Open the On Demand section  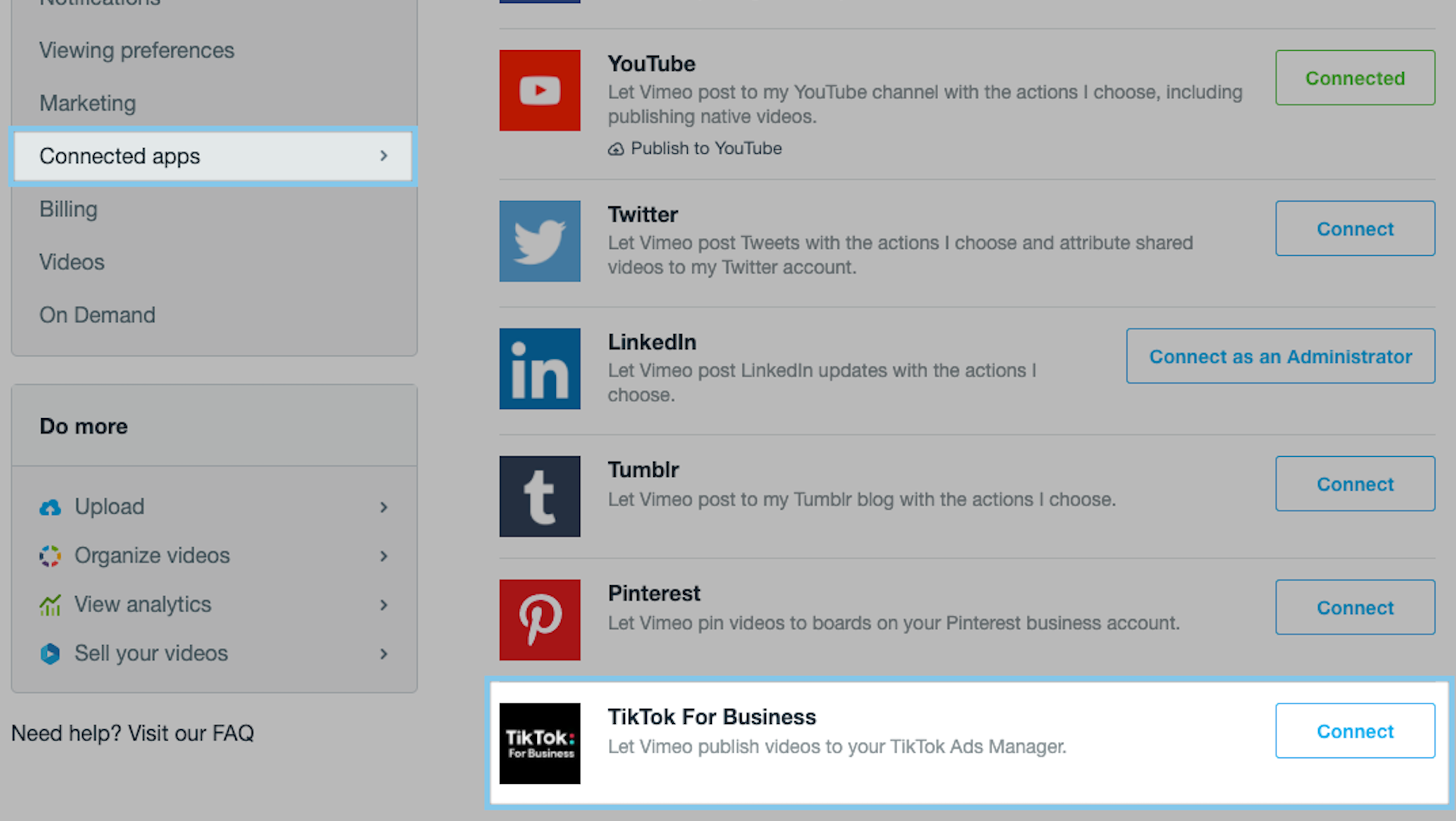[97, 315]
